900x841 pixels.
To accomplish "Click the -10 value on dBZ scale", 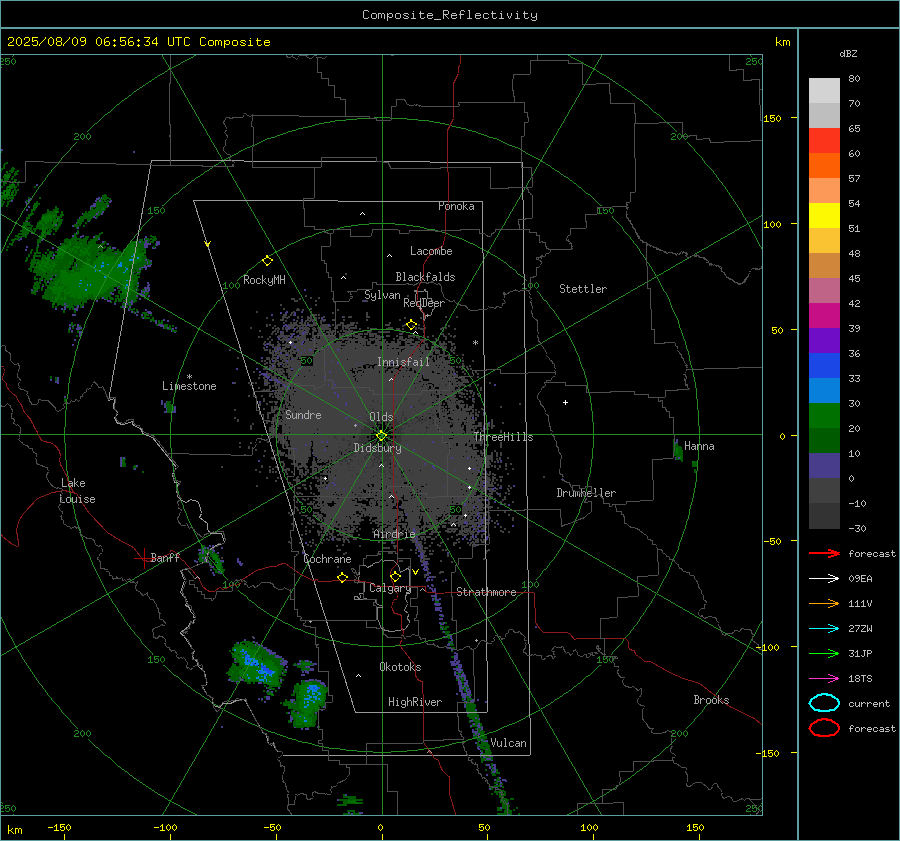I will pyautogui.click(x=857, y=503).
